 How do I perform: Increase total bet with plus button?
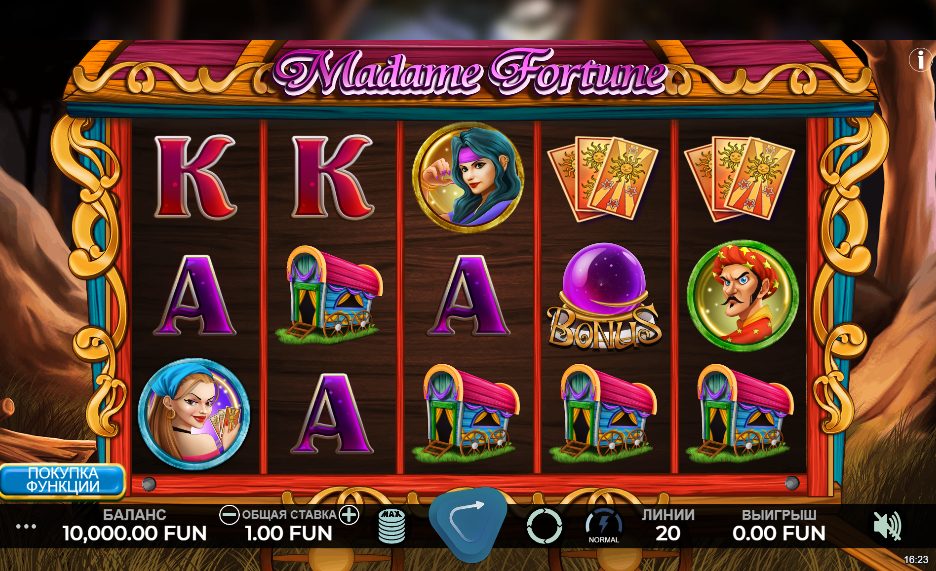coord(349,515)
